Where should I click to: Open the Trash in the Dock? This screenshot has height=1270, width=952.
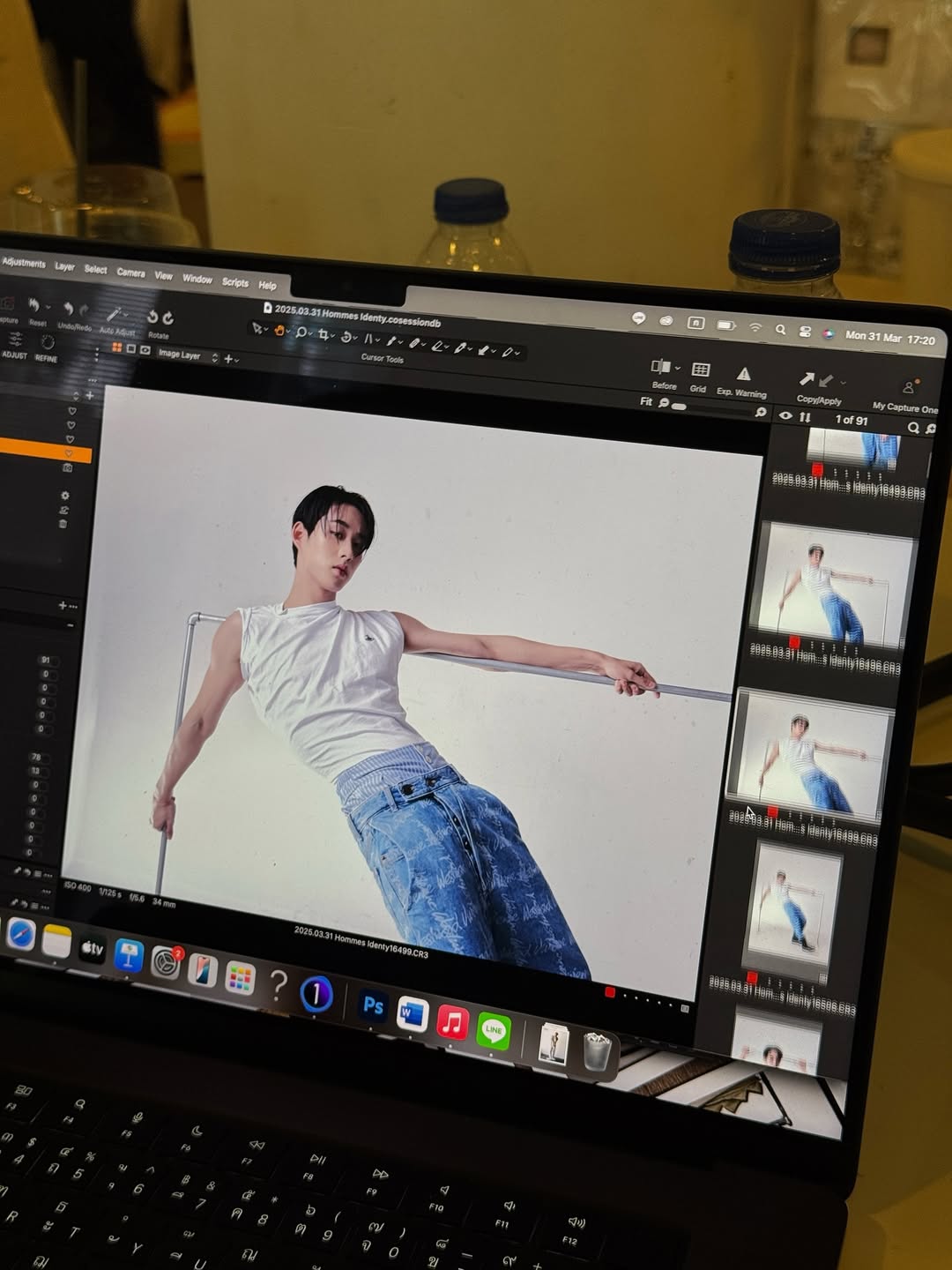(x=598, y=1050)
